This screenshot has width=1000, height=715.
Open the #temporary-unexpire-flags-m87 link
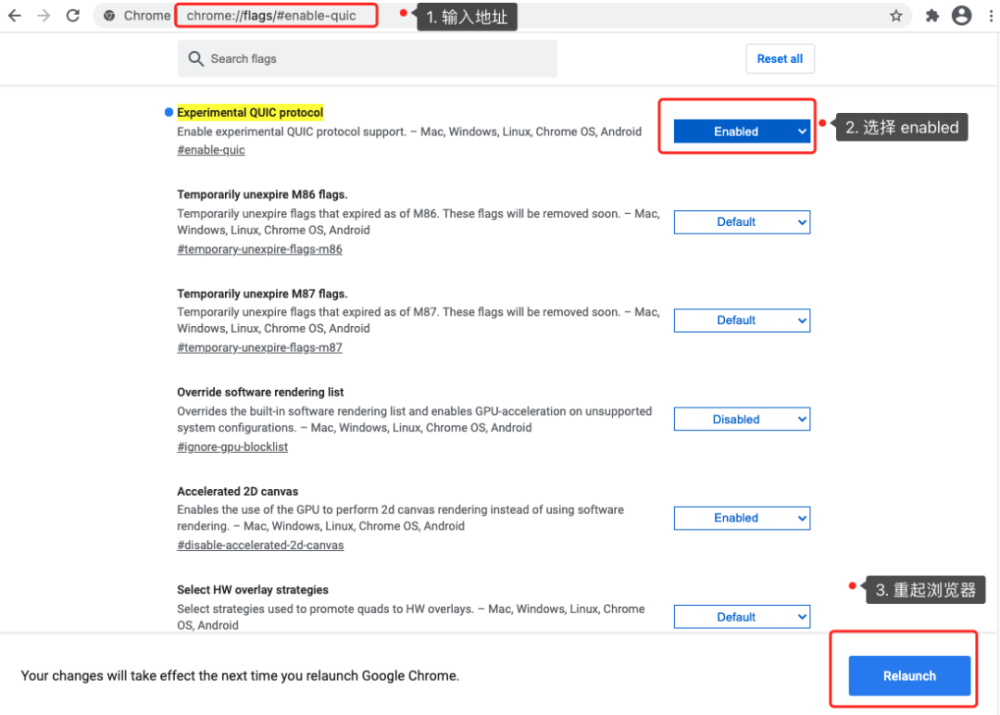260,348
